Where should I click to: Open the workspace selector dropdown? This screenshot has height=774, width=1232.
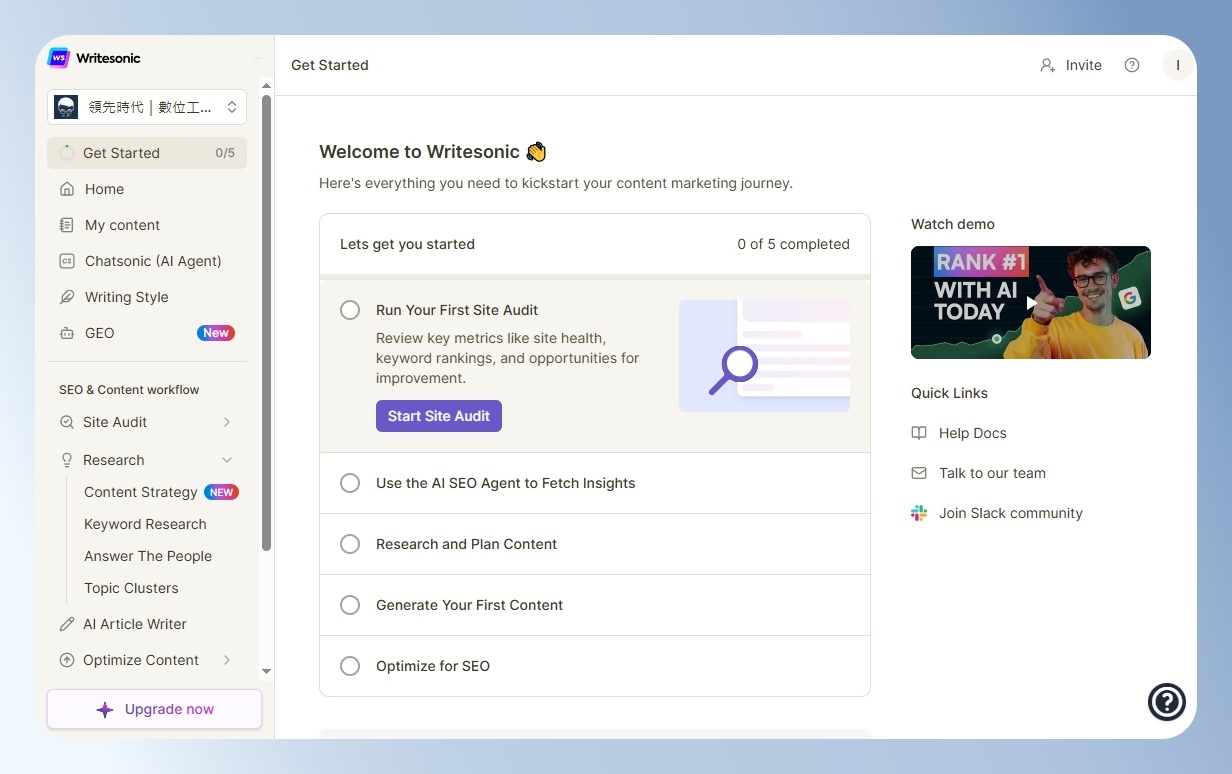coord(147,107)
